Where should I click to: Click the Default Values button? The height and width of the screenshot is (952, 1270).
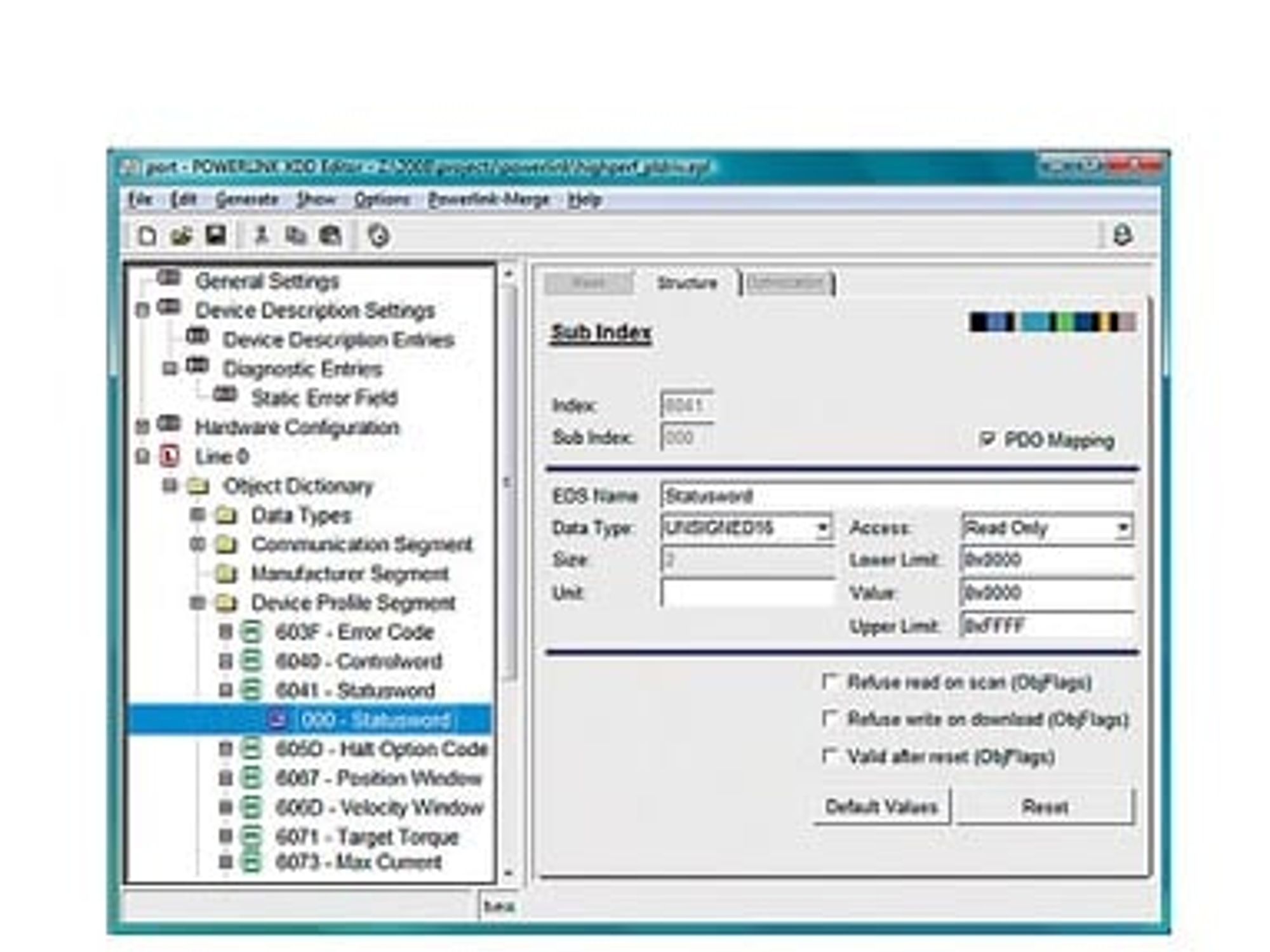point(881,807)
